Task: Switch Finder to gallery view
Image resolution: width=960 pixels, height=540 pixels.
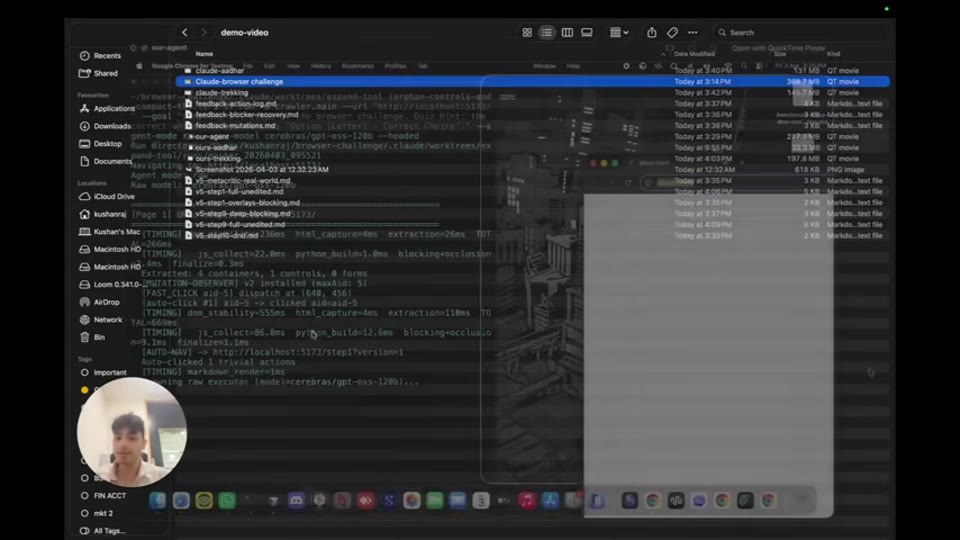Action: 587,32
